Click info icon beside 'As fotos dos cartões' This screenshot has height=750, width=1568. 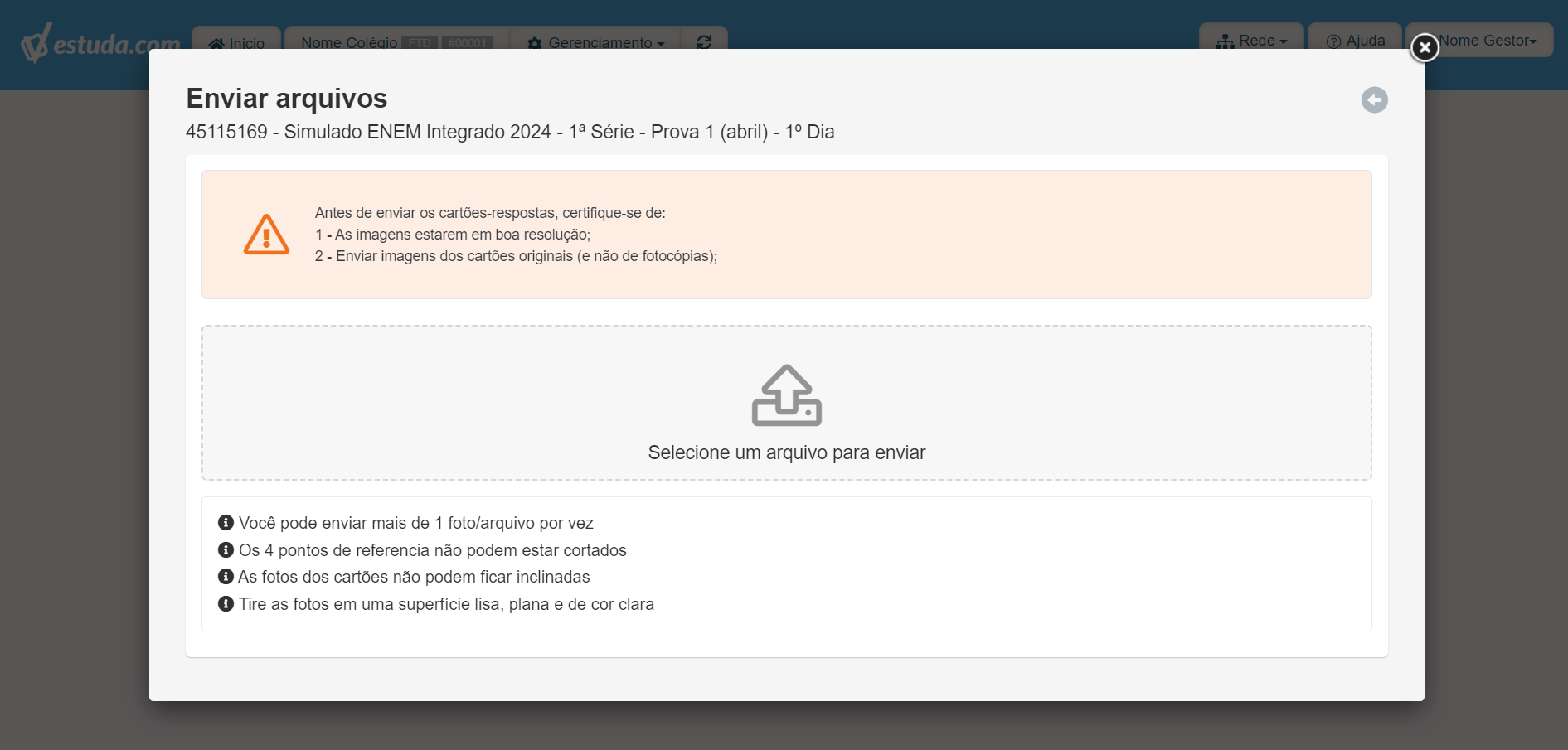226,577
